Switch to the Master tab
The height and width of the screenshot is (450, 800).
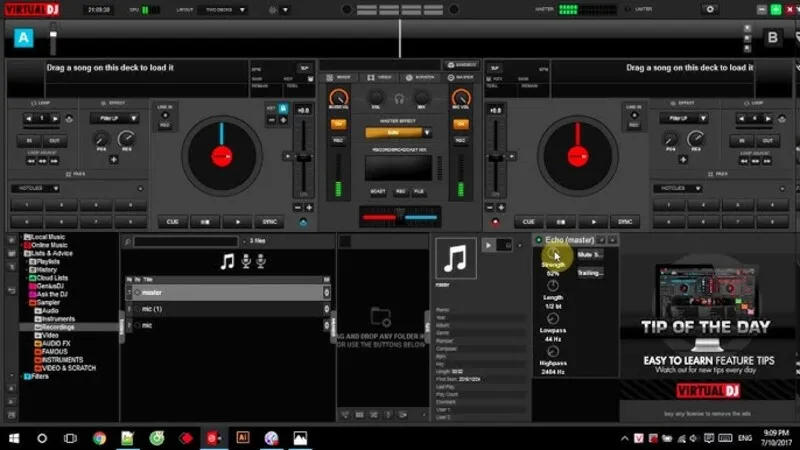click(x=461, y=78)
